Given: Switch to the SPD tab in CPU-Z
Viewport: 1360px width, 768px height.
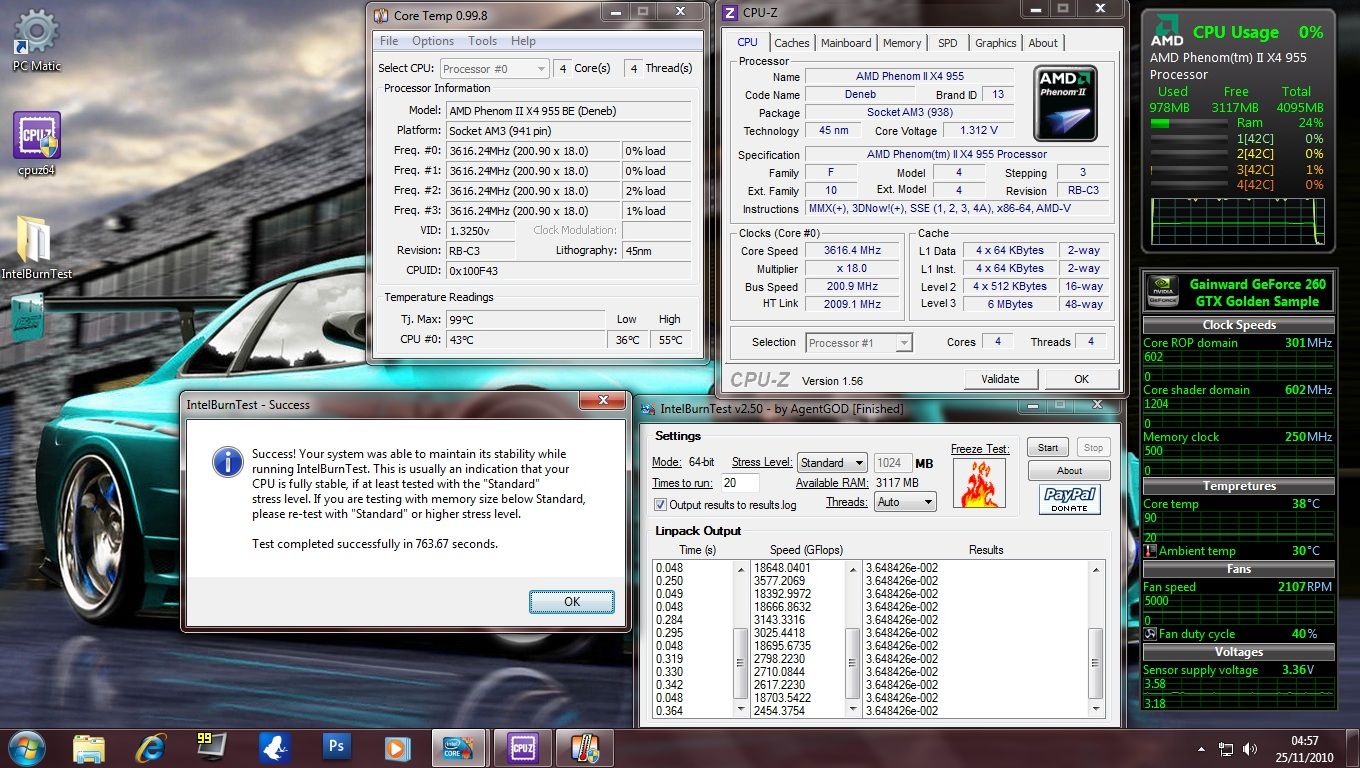Looking at the screenshot, I should tap(947, 43).
